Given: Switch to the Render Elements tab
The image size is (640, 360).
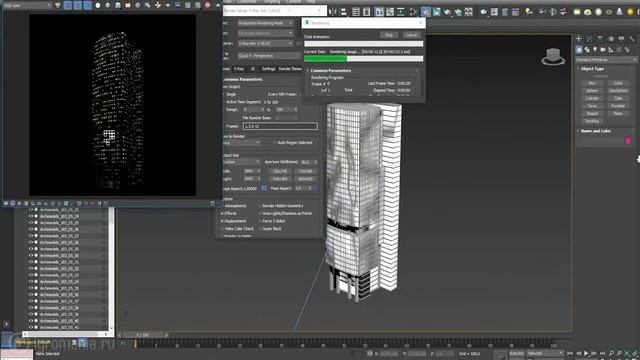Looking at the screenshot, I should (x=290, y=69).
